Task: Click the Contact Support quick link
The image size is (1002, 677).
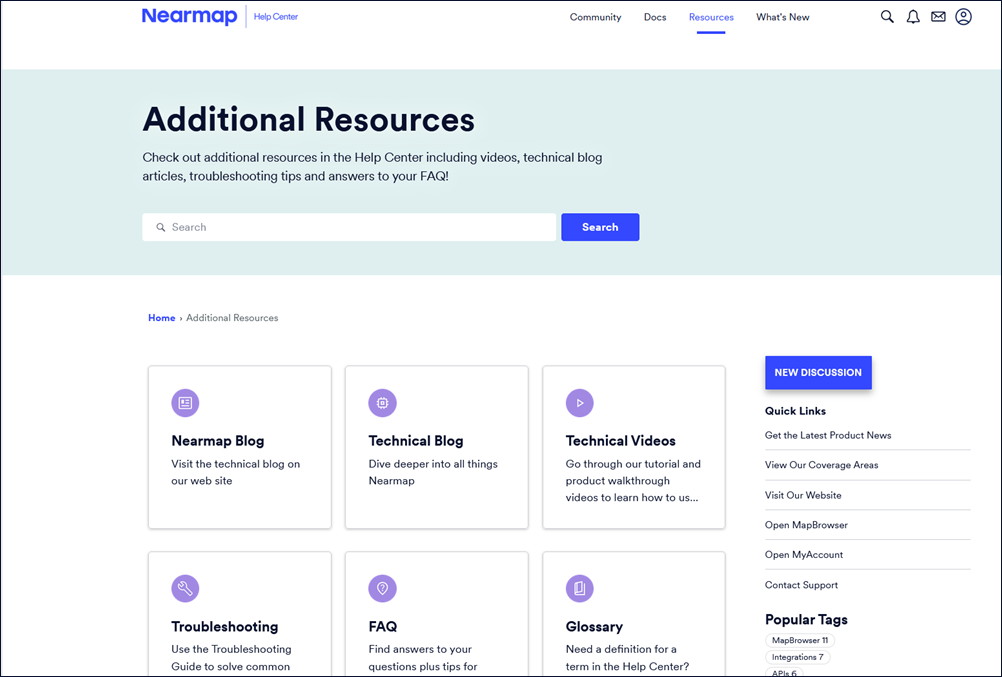Action: click(x=801, y=585)
